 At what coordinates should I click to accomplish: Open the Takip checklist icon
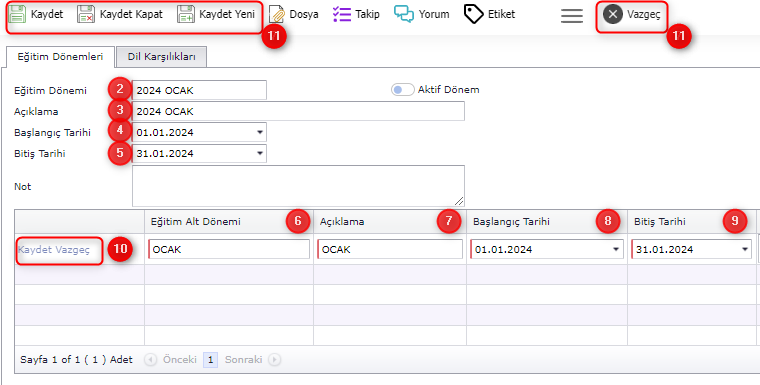(x=342, y=14)
